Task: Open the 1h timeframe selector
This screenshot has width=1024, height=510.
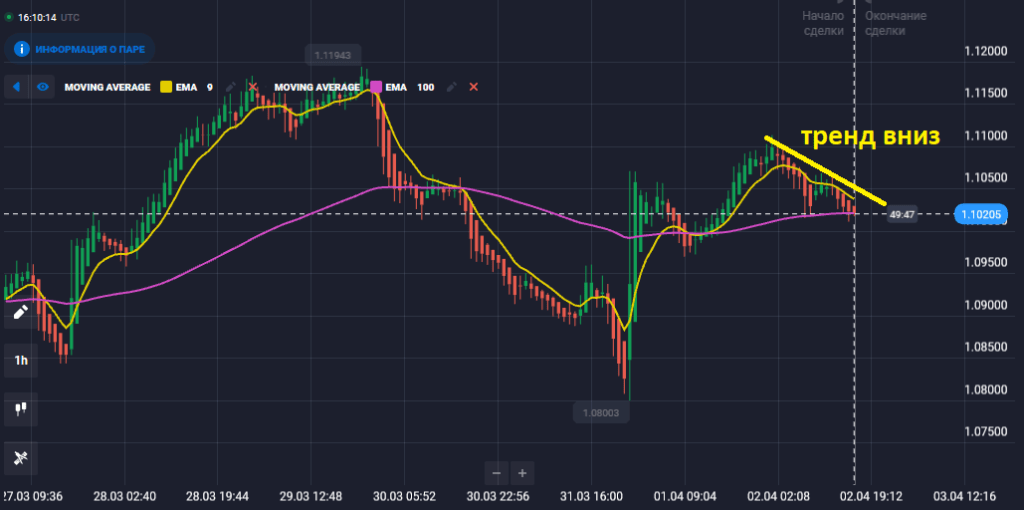Action: coord(20,360)
